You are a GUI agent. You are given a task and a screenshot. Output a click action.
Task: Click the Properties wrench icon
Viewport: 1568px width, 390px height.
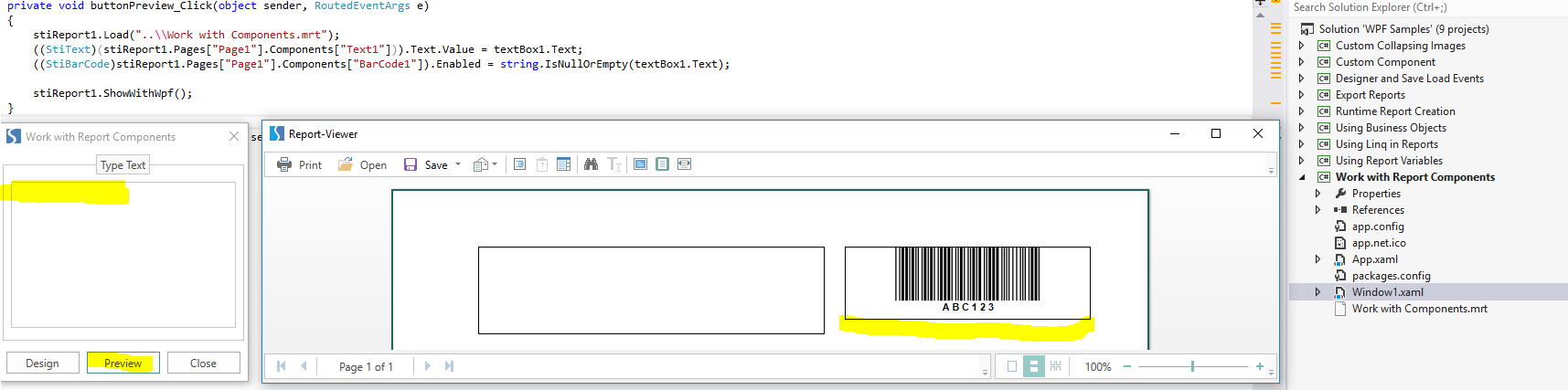1340,194
